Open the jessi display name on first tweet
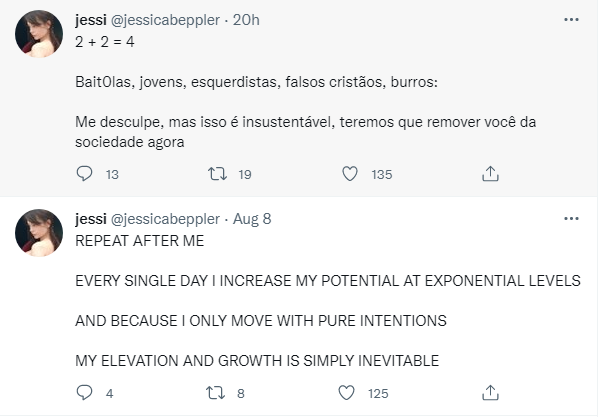 coord(92,20)
